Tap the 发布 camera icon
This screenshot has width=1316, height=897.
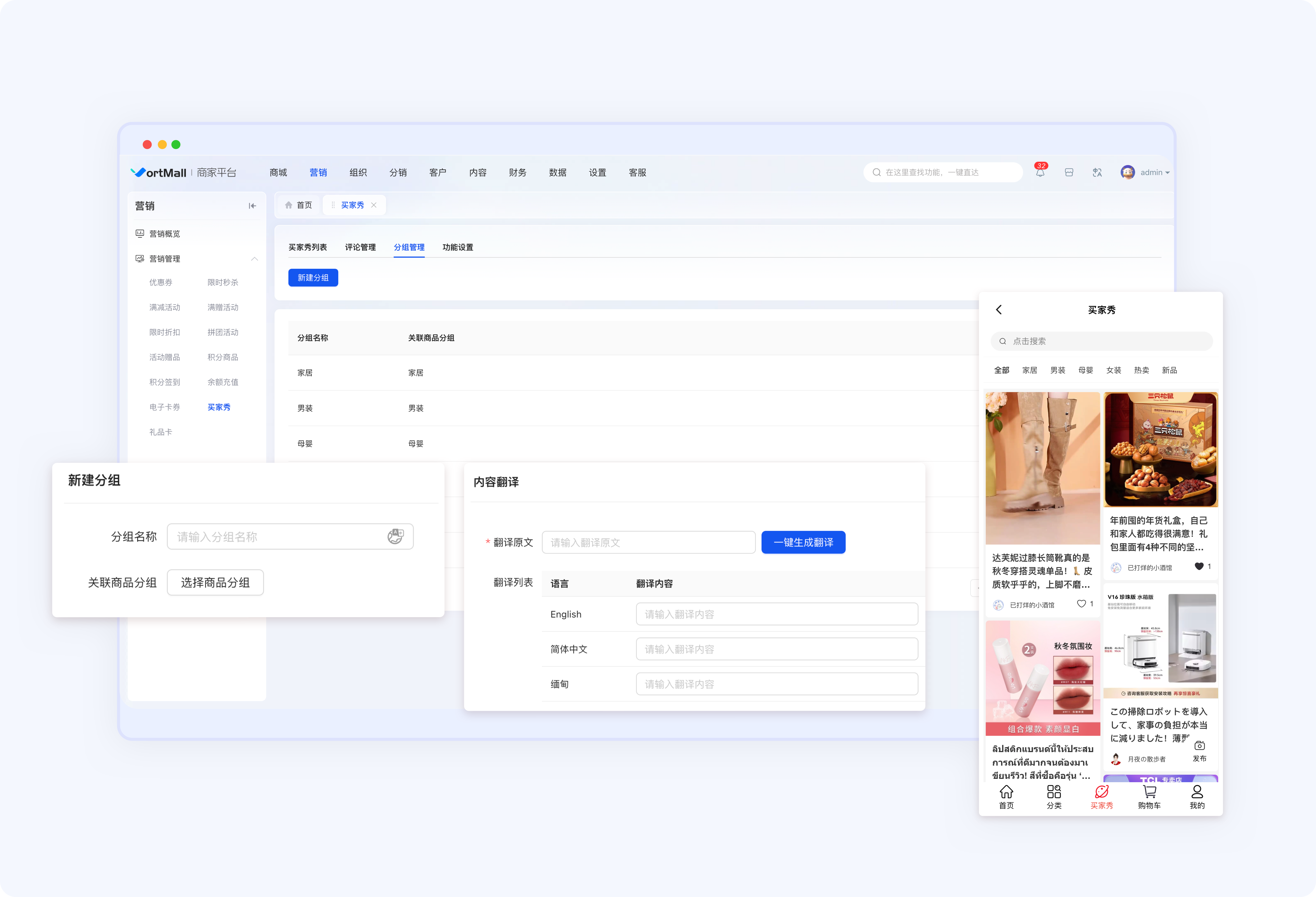point(1199,746)
